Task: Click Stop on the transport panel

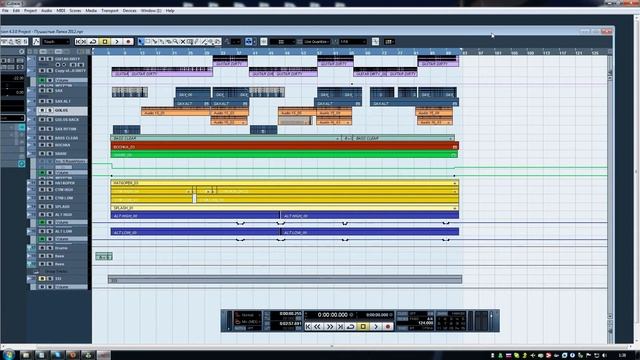Action: pos(363,327)
